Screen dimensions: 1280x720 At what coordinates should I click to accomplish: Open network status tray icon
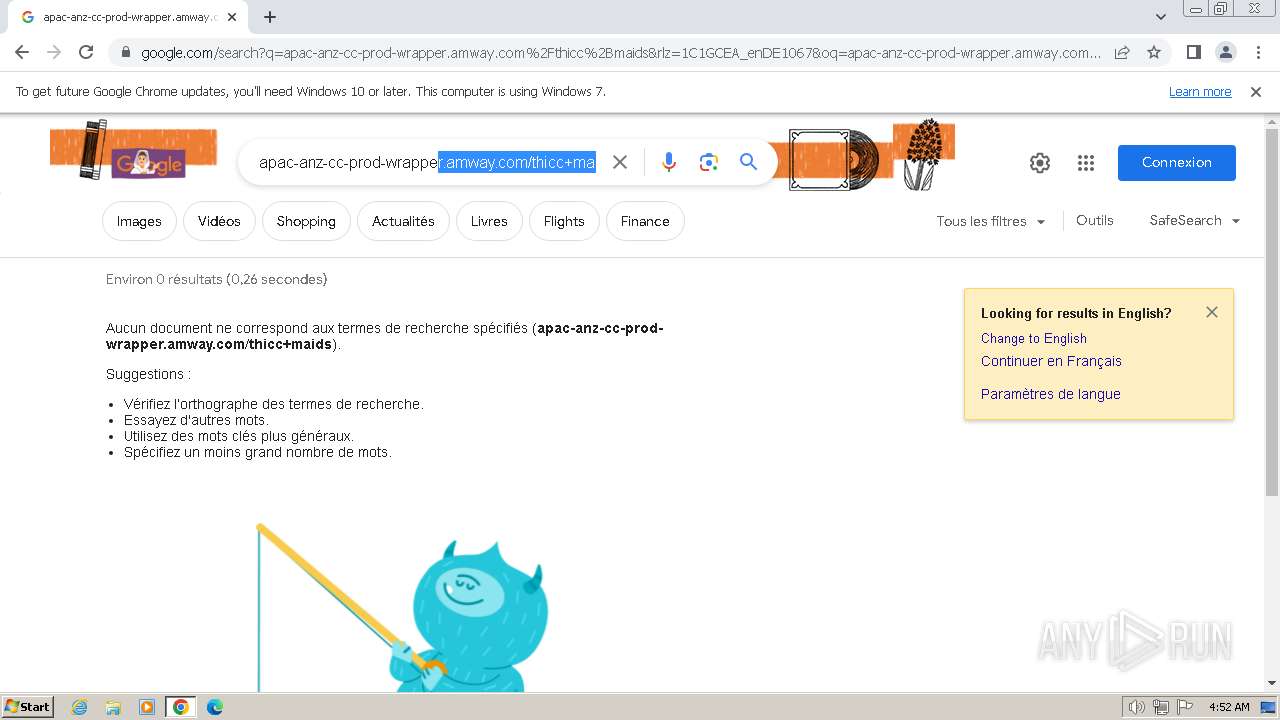click(1161, 707)
